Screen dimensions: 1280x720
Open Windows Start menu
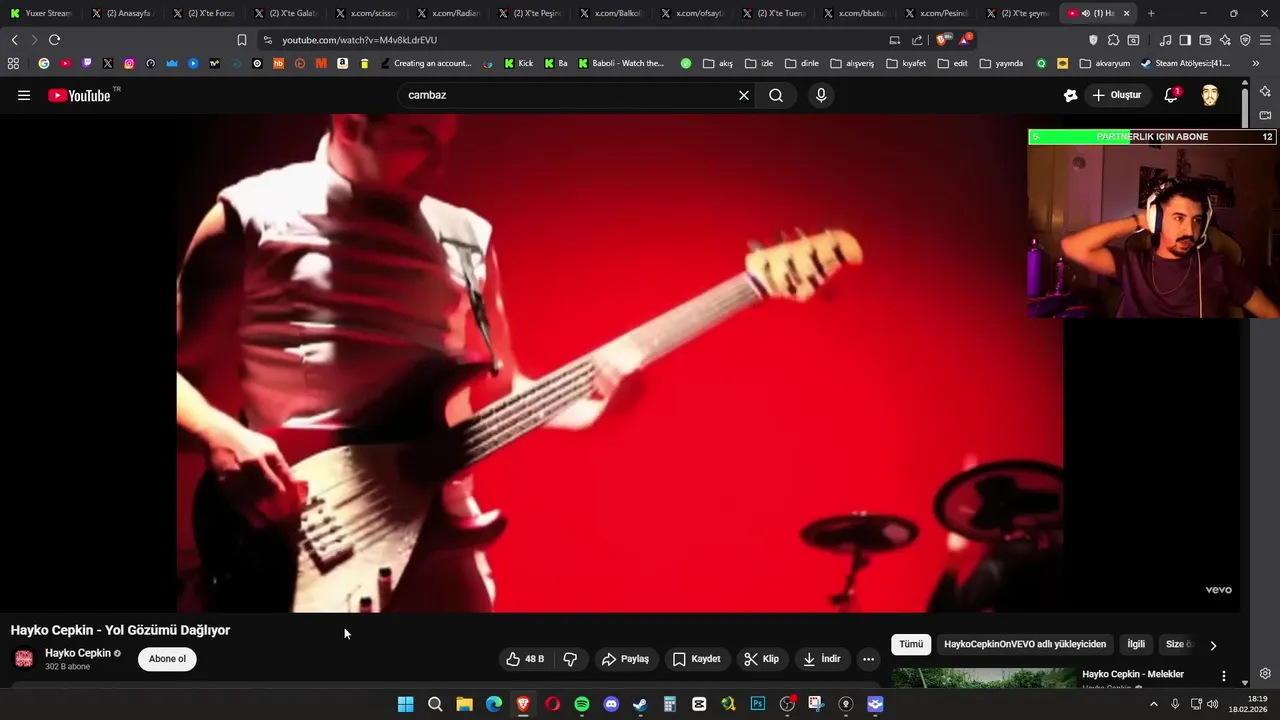pos(405,704)
